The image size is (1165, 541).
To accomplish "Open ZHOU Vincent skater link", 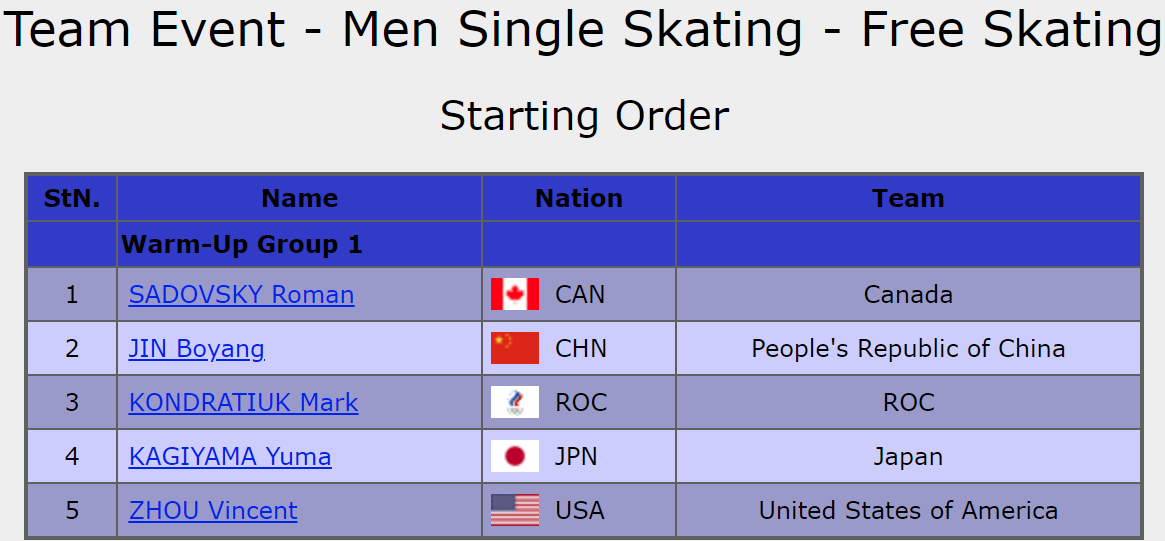I will coord(213,511).
